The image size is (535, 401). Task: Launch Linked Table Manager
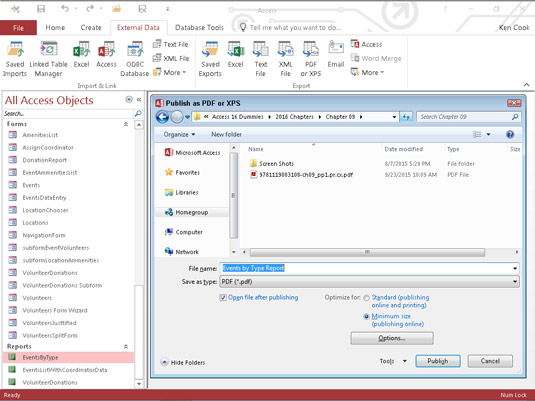48,59
